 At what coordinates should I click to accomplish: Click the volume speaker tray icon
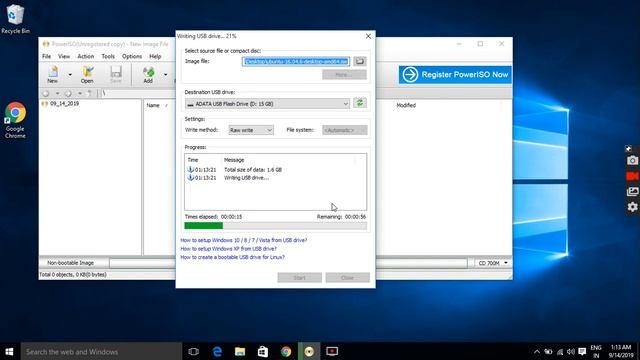(571, 351)
